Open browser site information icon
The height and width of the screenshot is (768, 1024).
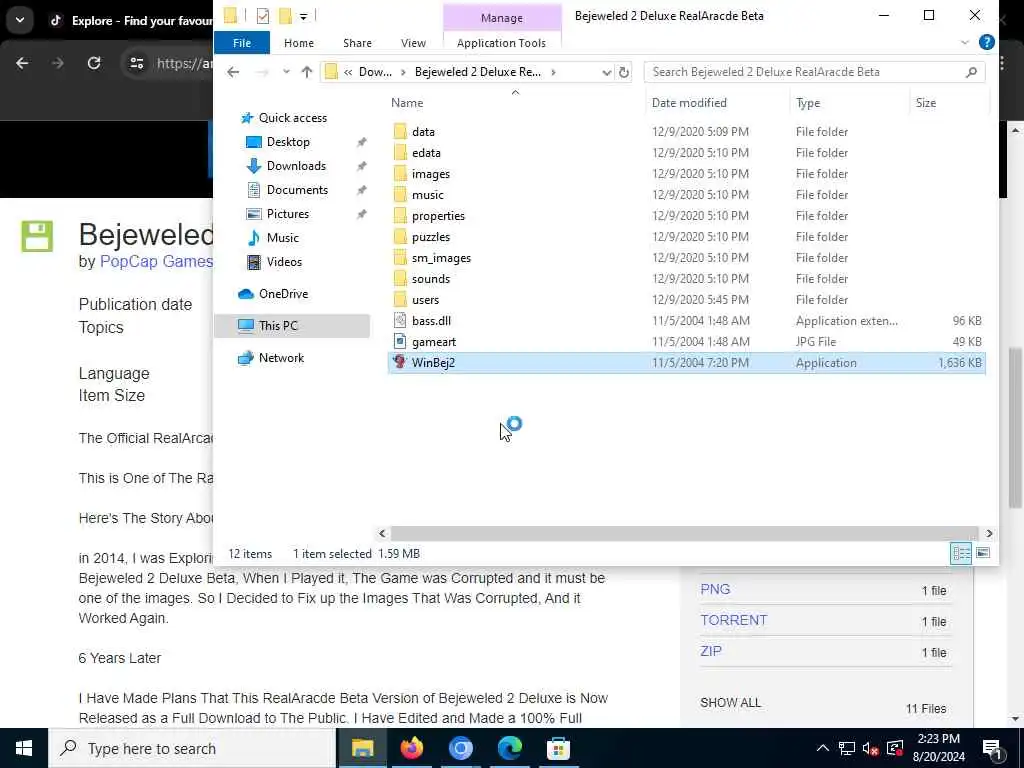coord(136,63)
